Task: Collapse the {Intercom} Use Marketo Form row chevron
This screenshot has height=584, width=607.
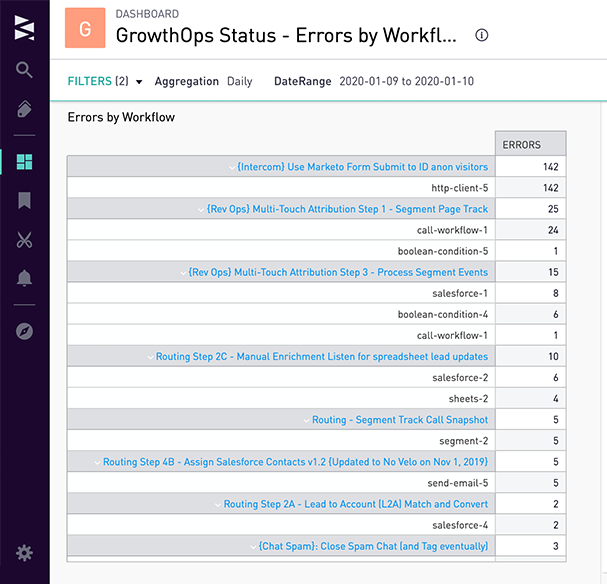Action: 232,168
